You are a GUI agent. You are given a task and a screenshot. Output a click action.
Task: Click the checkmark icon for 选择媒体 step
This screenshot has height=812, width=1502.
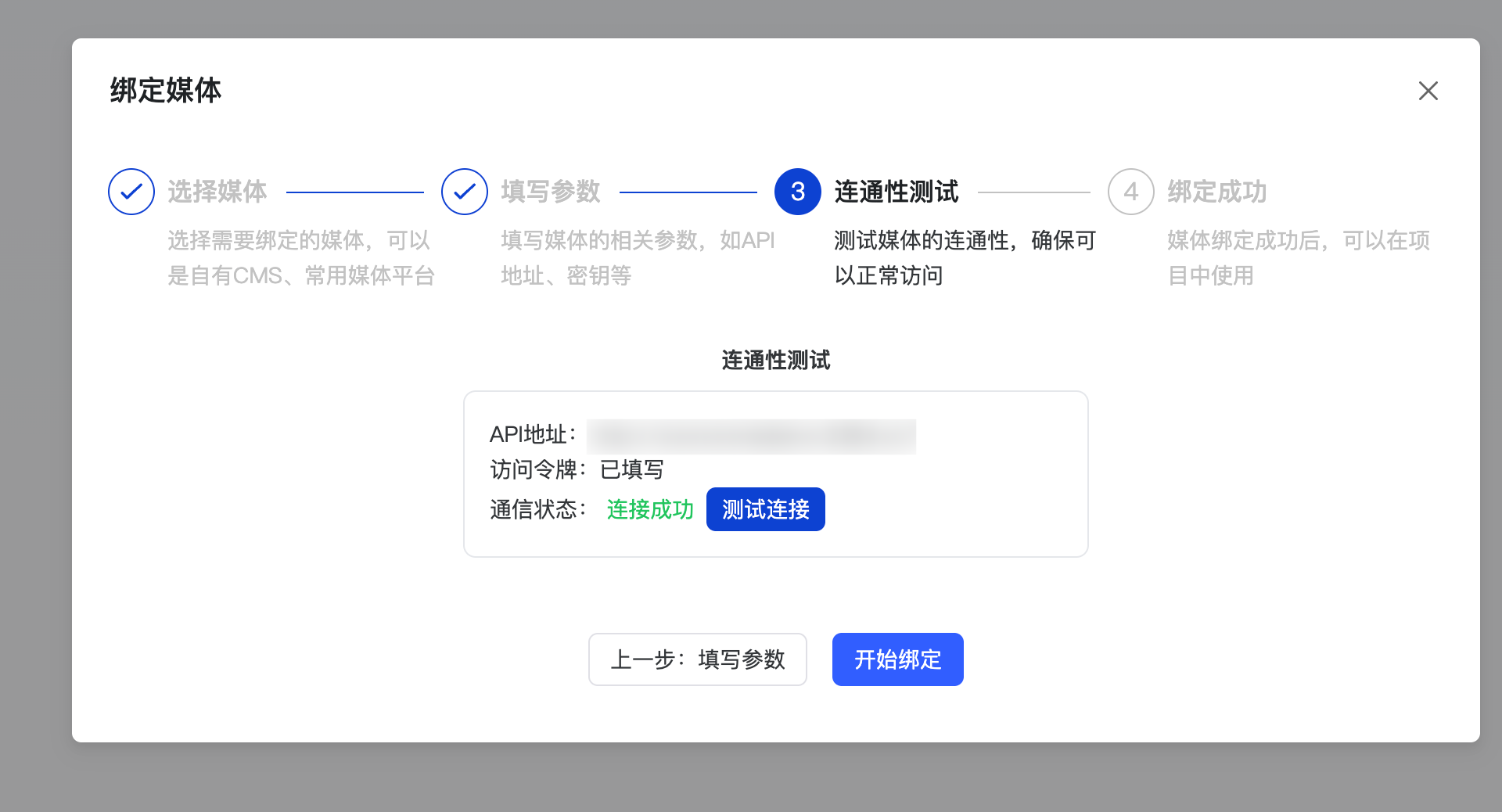coord(131,192)
